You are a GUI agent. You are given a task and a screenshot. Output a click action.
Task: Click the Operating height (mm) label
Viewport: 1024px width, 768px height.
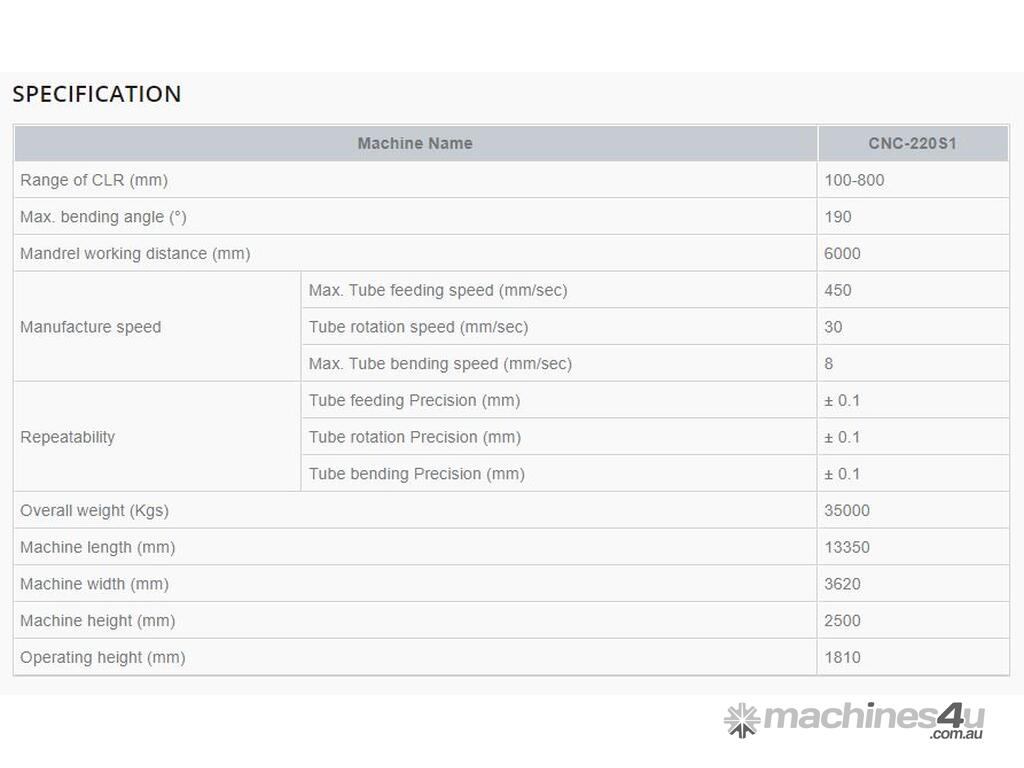click(x=102, y=657)
